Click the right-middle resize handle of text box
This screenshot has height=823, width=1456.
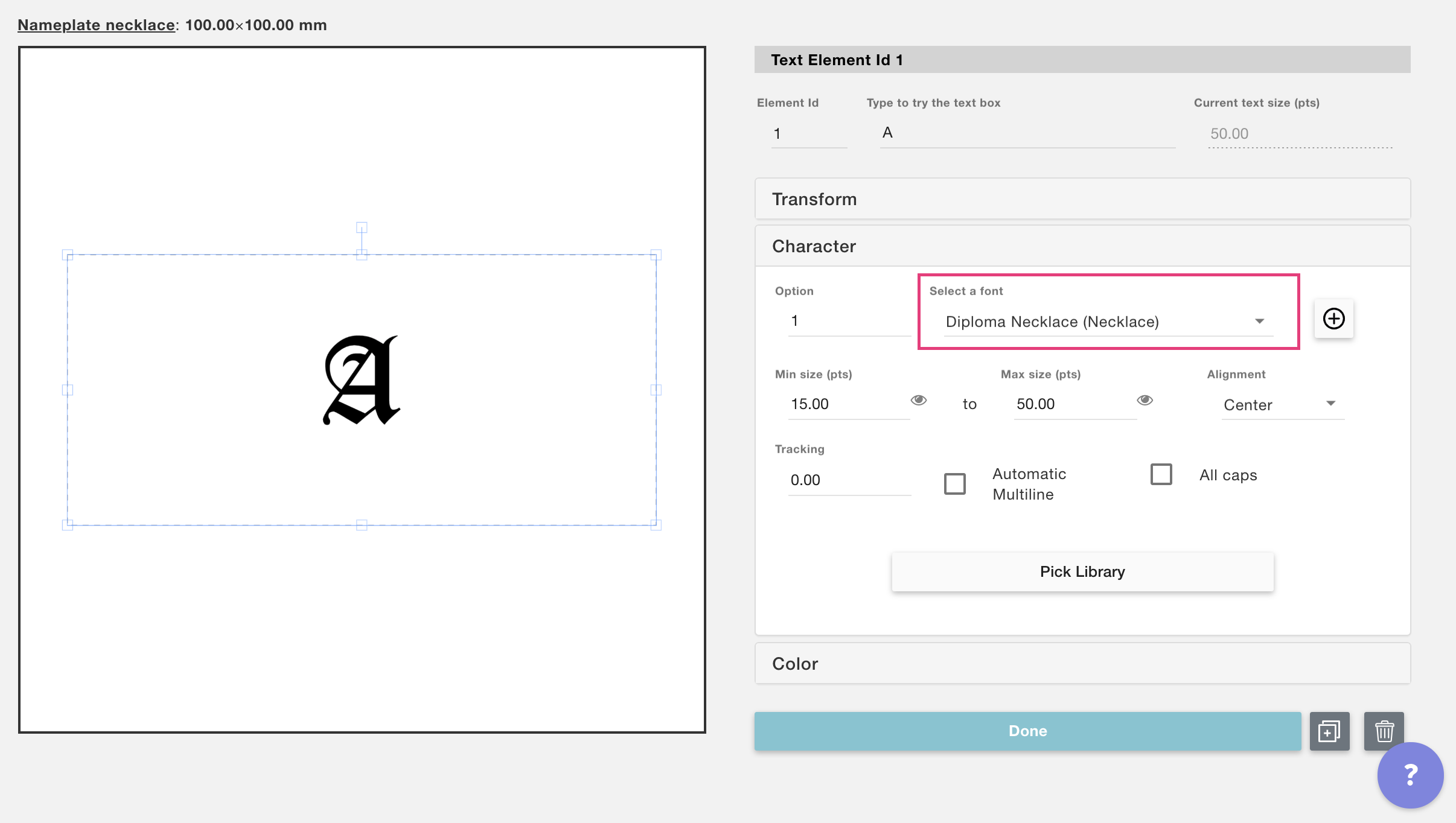[x=656, y=390]
